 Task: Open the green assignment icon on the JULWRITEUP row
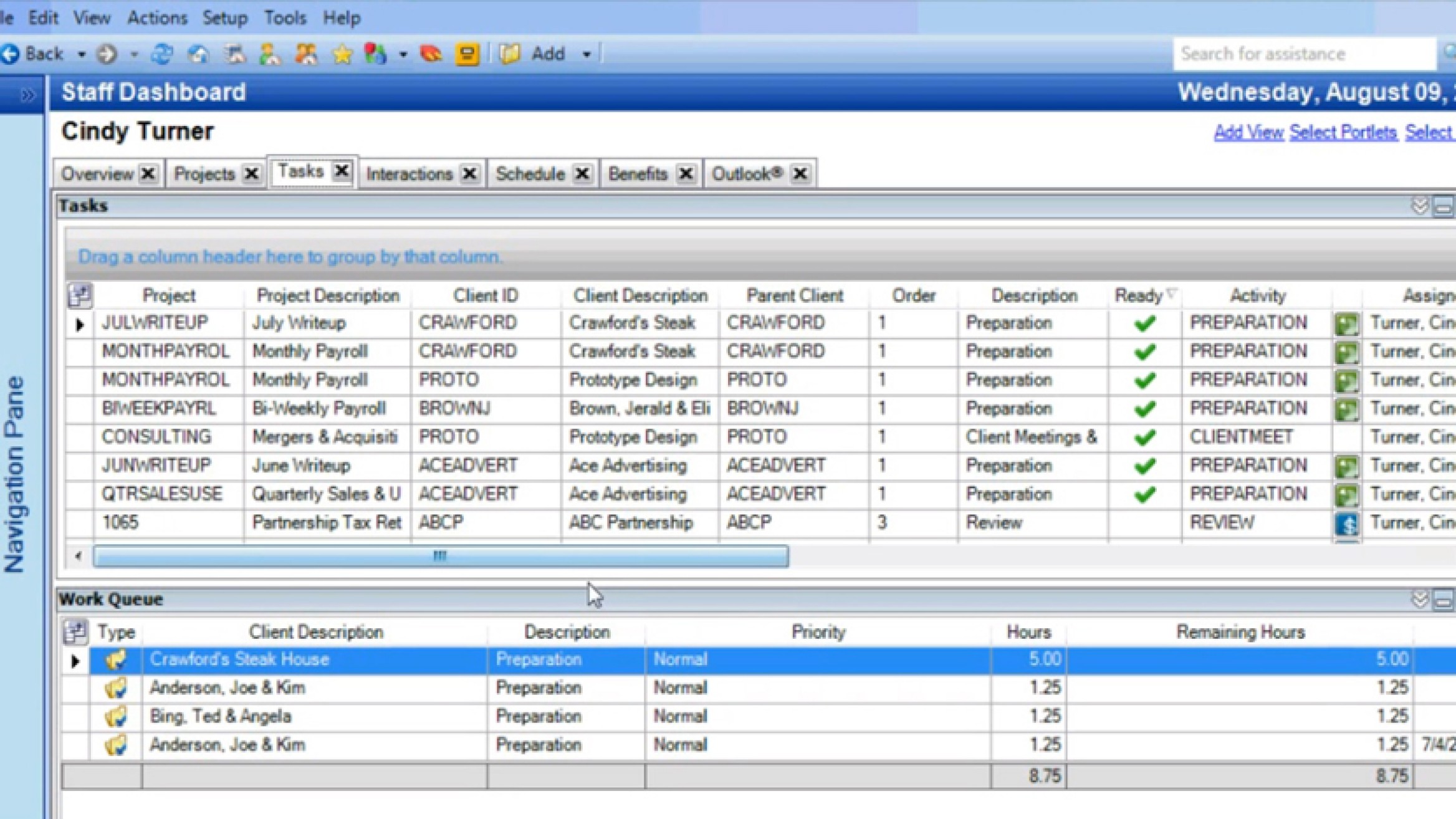click(x=1346, y=322)
